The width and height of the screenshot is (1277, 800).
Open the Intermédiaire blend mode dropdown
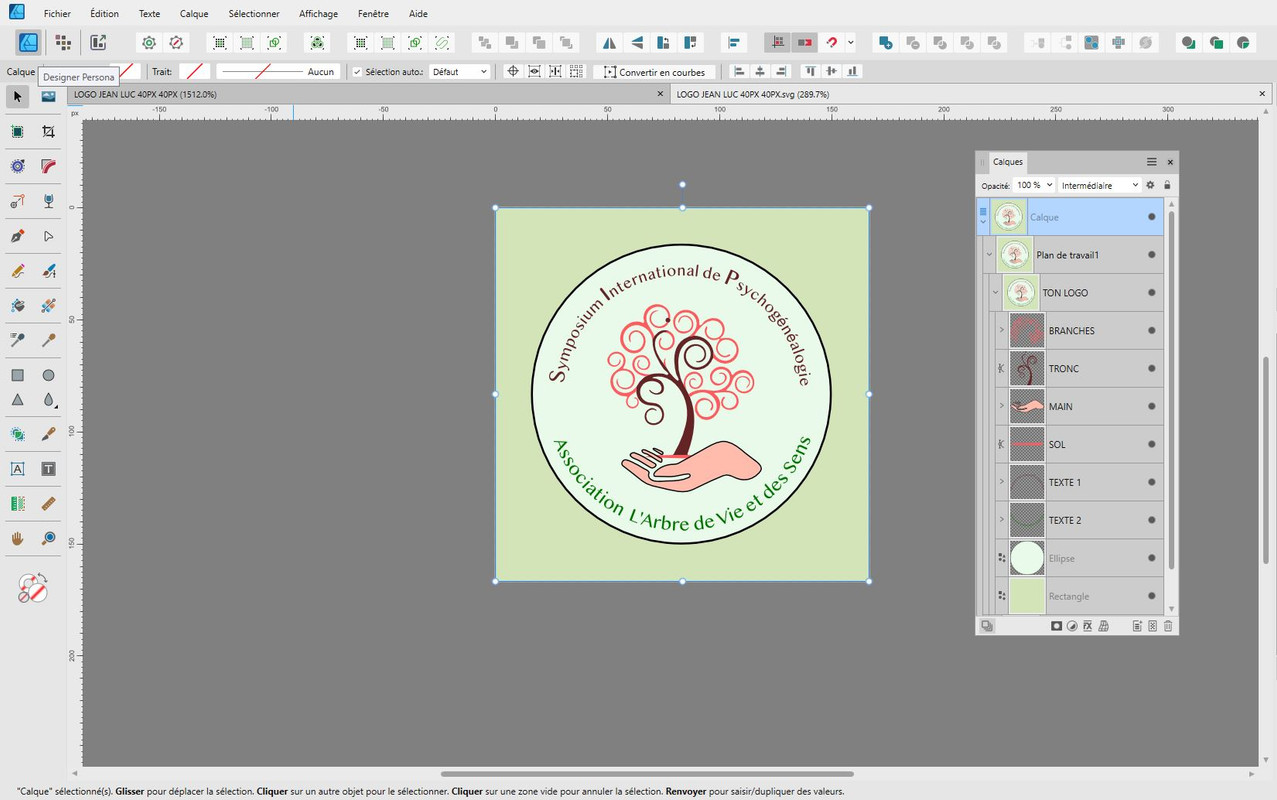1099,185
